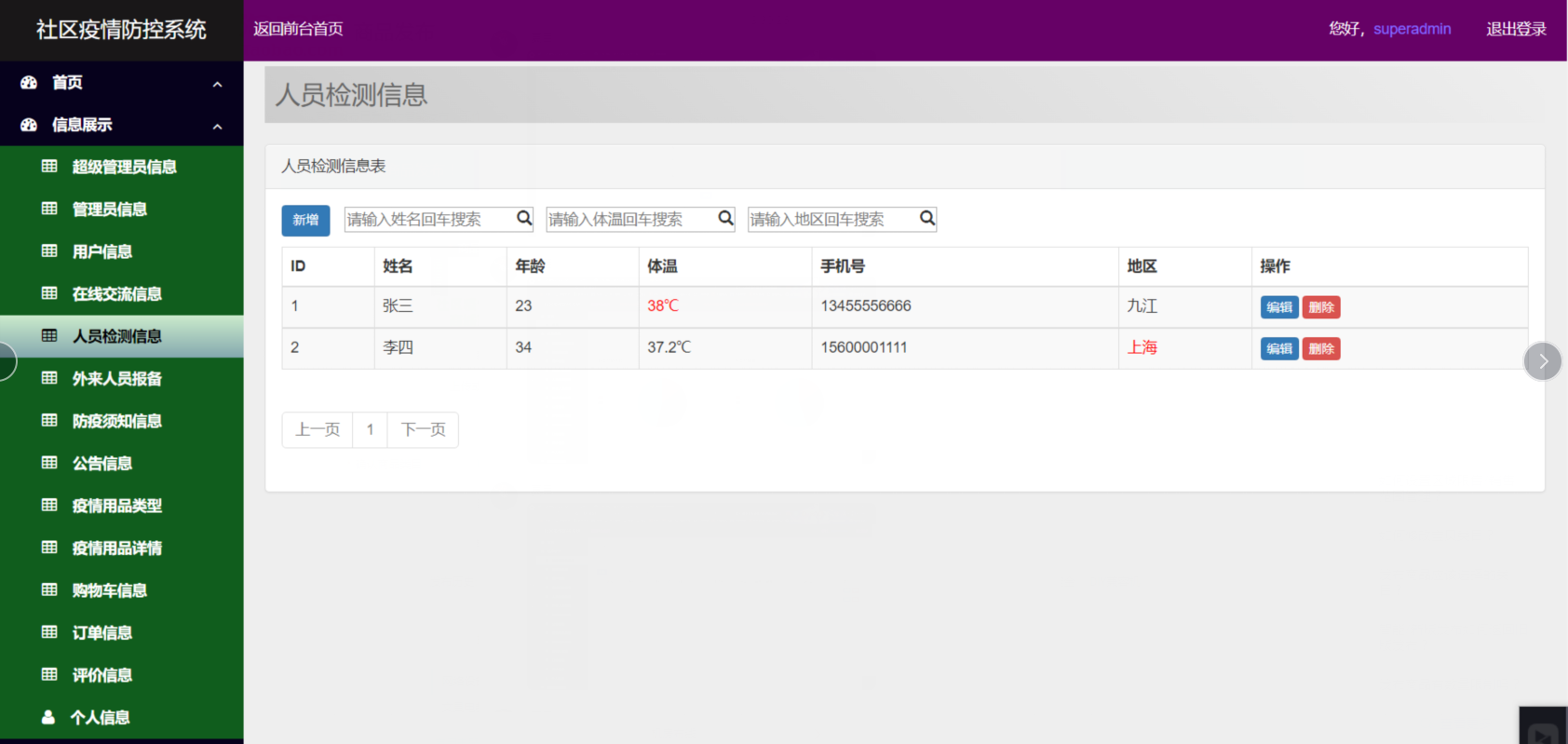Open 个人信息 menu item
This screenshot has width=1568, height=744.
tap(122, 717)
